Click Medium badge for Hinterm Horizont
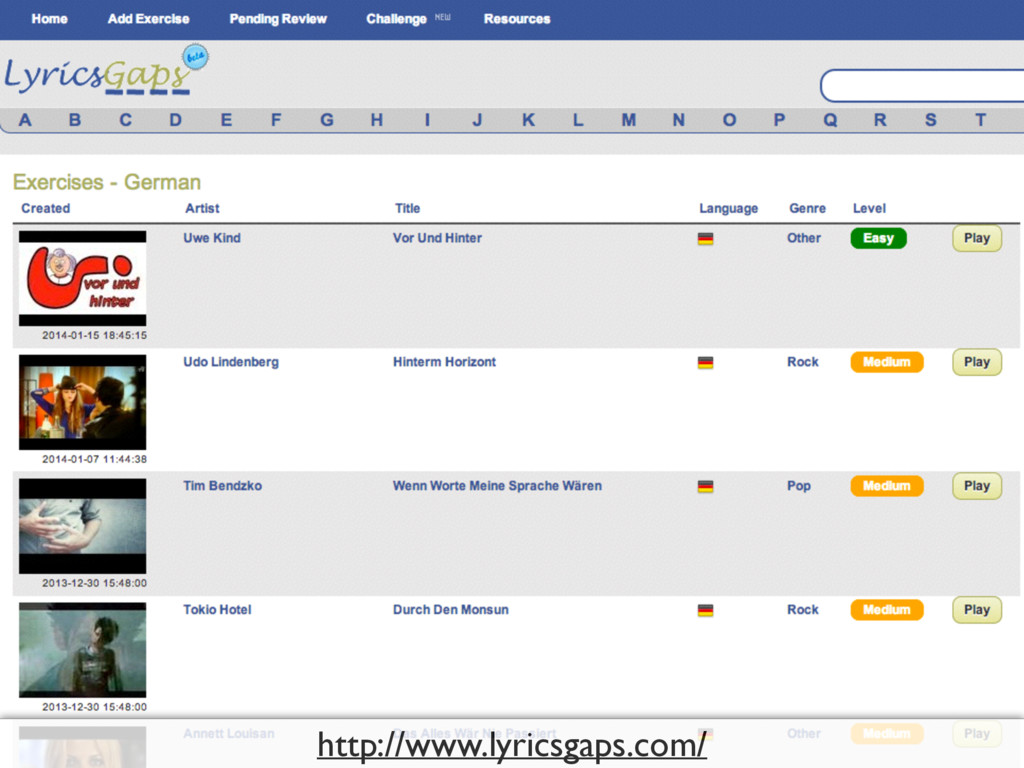 click(887, 362)
